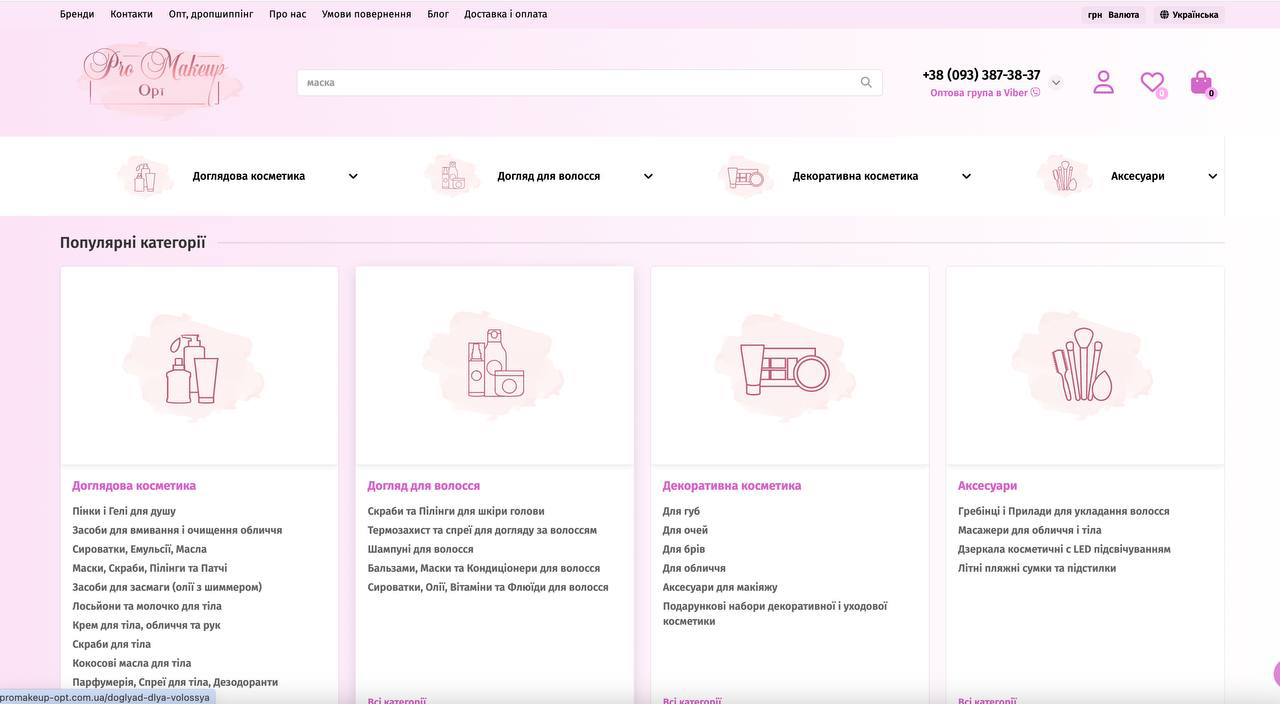Viewport: 1280px width, 704px height.
Task: Click the makeup palette icon beside Декоративна косметика menu
Action: point(746,176)
